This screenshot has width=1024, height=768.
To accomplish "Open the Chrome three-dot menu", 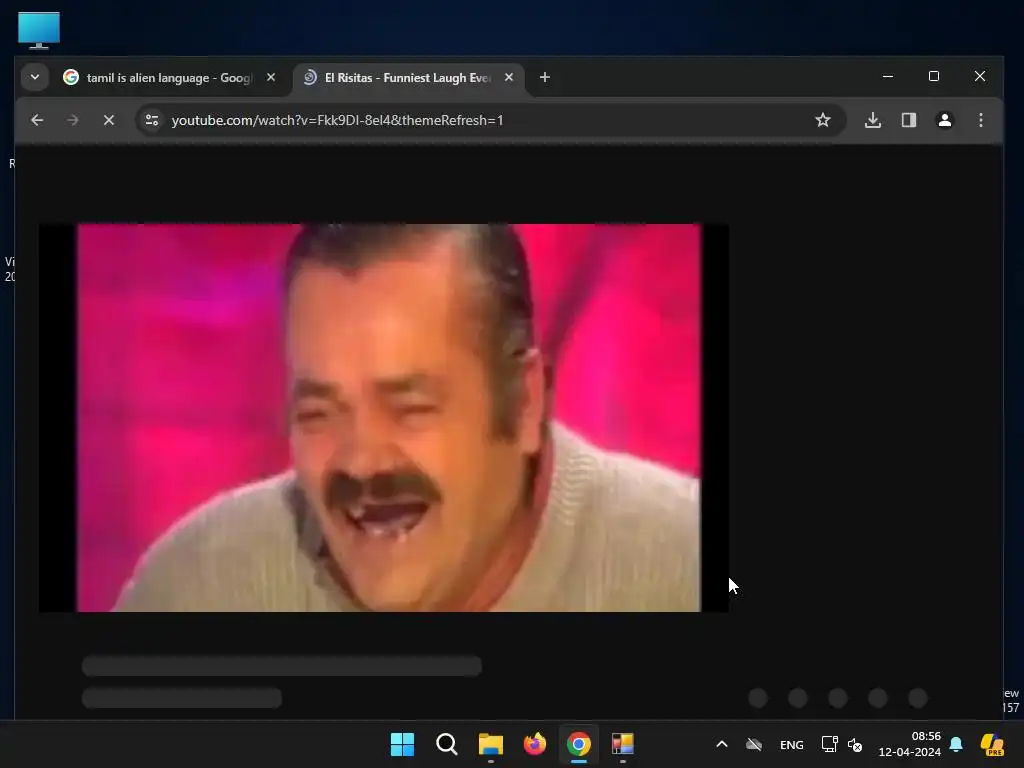I will coord(981,120).
